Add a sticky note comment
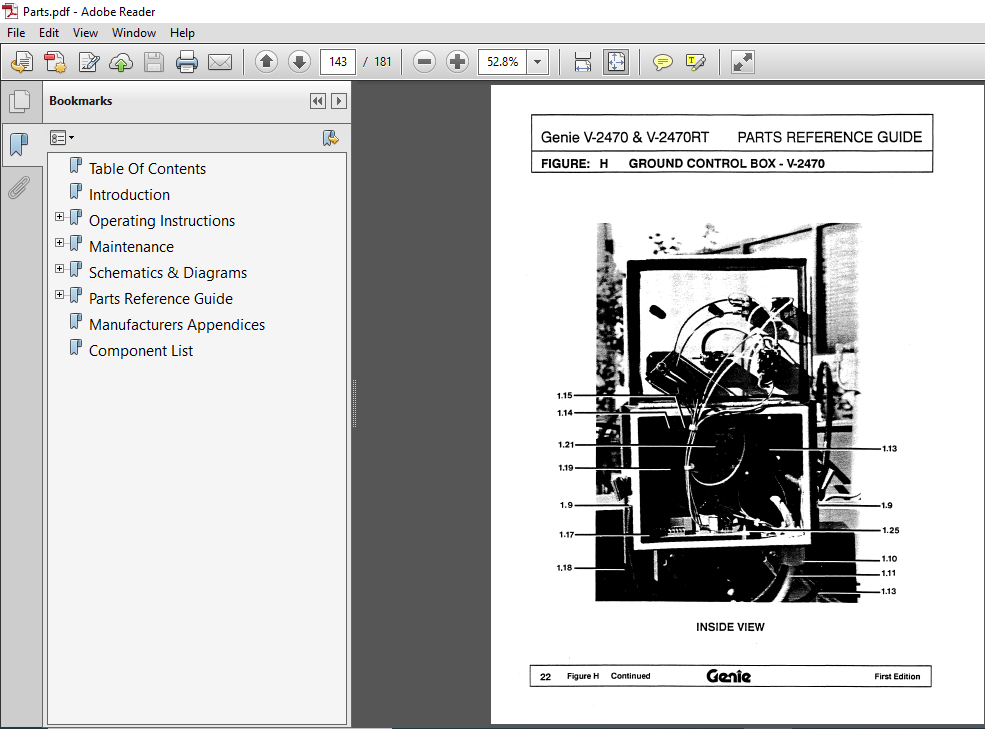The height and width of the screenshot is (729, 985). (663, 62)
